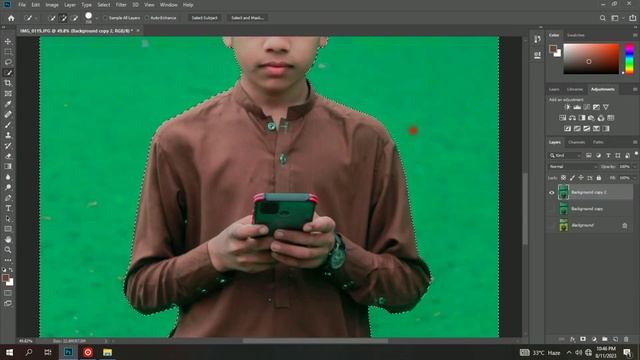Viewport: 640px width, 360px height.
Task: Switch to the Swatches tab
Action: pos(576,36)
